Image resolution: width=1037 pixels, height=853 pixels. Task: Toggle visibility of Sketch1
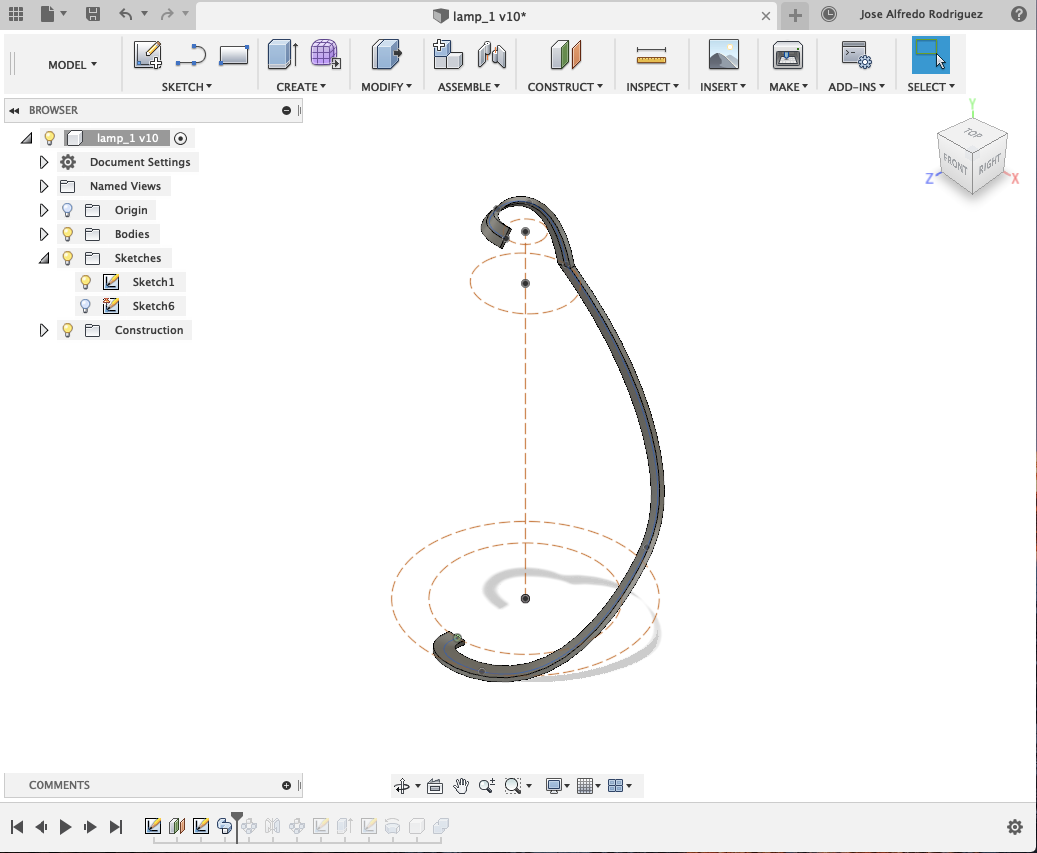point(86,281)
